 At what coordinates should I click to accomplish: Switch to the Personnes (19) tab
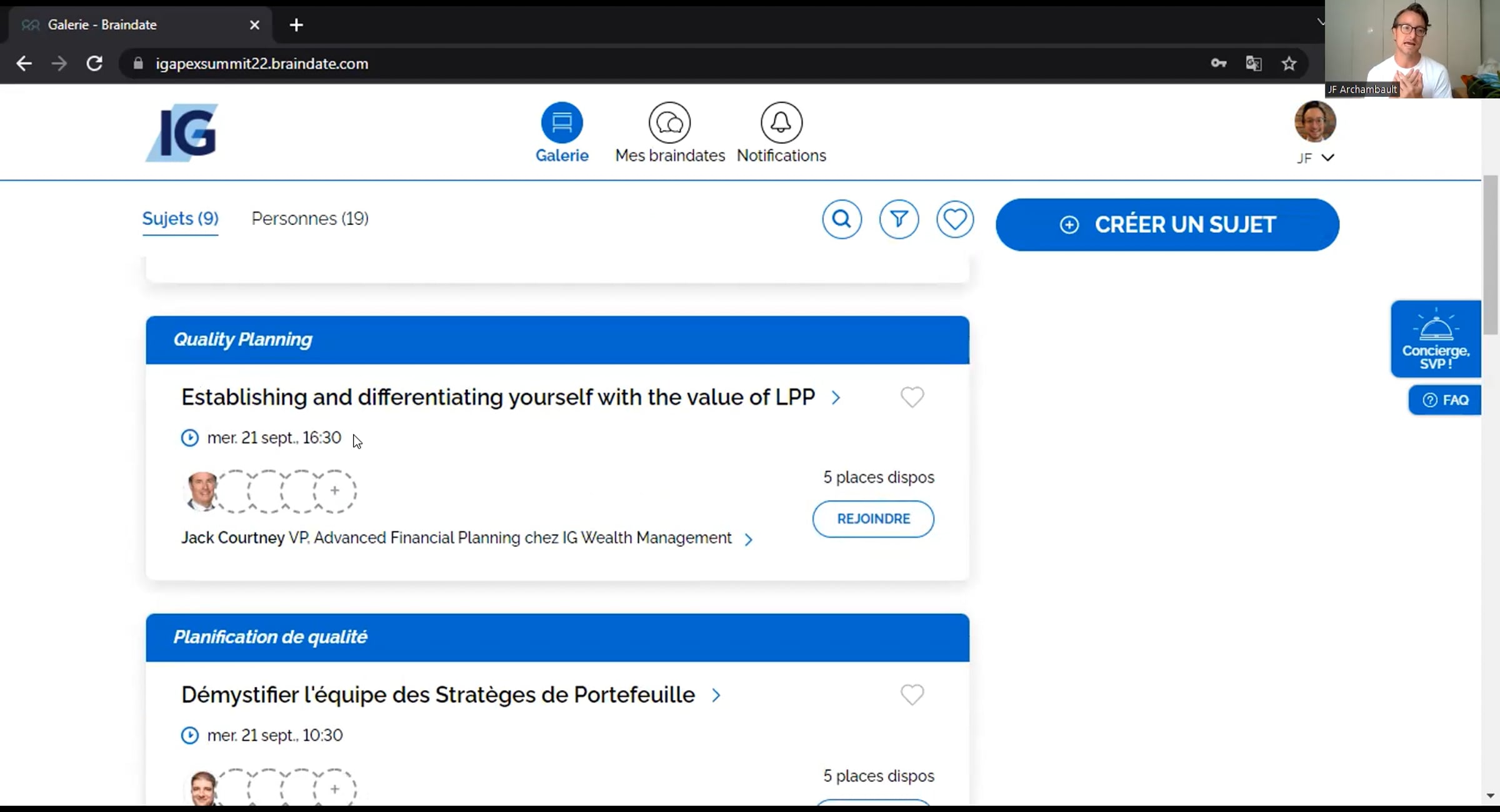310,219
